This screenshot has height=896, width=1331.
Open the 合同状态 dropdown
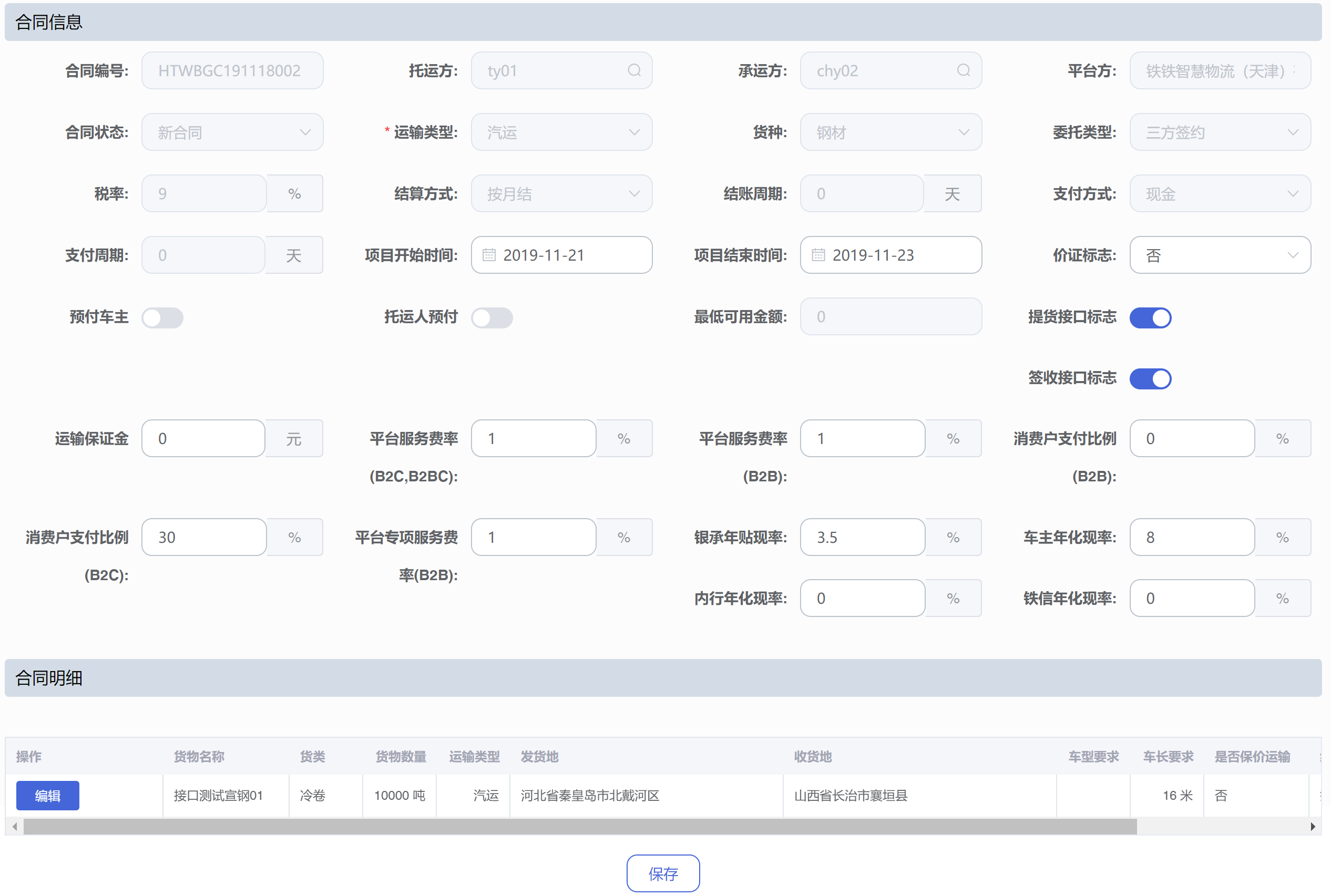(x=232, y=132)
